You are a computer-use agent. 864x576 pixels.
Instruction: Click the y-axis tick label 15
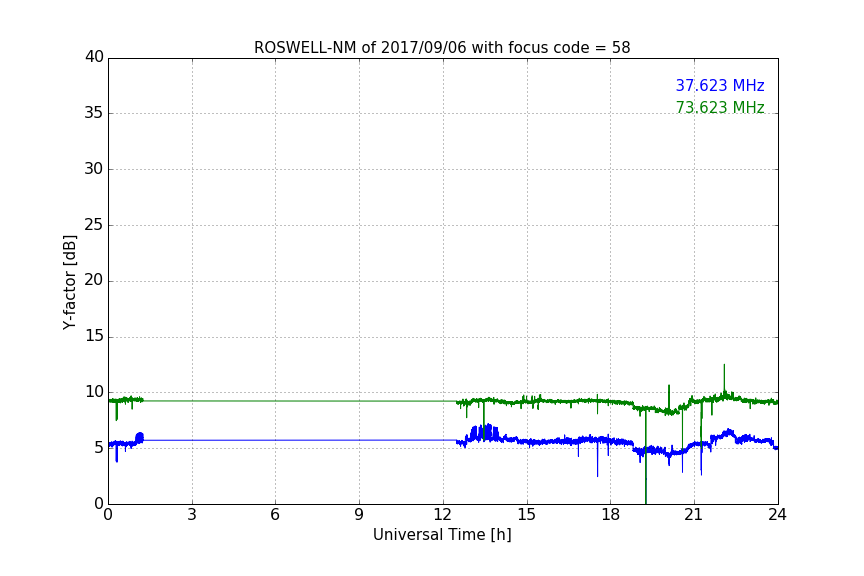click(94, 336)
